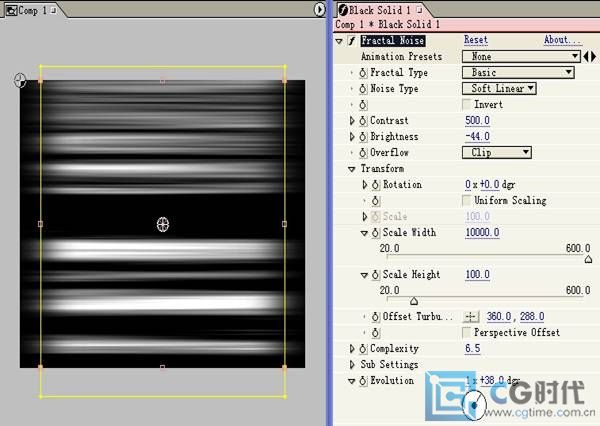Click the Rotation stopwatch icon
The width and height of the screenshot is (600, 426).
click(376, 185)
